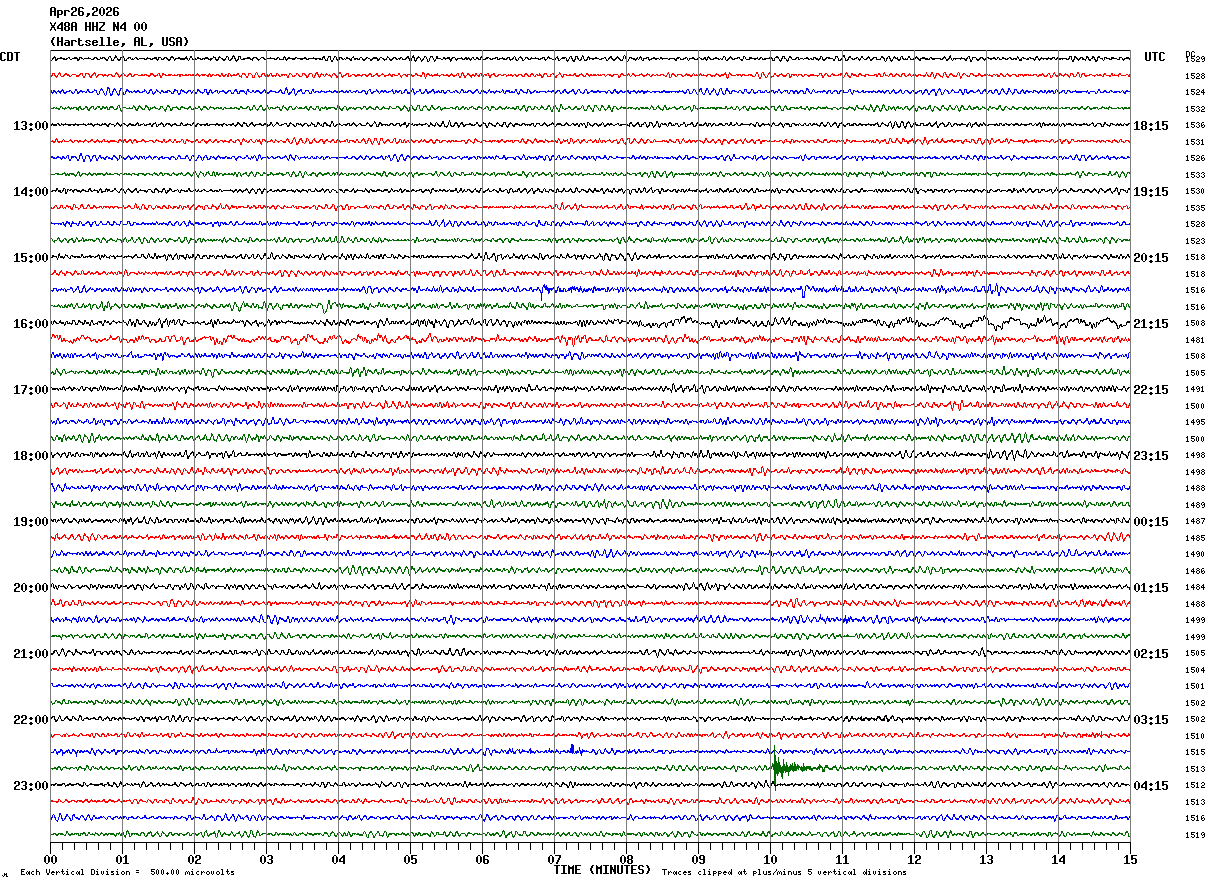The image size is (1210, 886).
Task: Click the 23:15 UTC time label
Action: 1150,456
